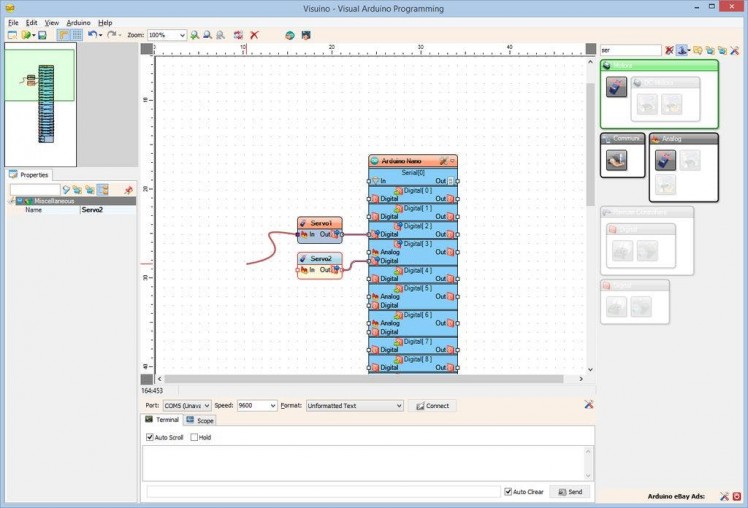Click the Save project toolbar icon
Image resolution: width=748 pixels, height=508 pixels.
[42, 35]
